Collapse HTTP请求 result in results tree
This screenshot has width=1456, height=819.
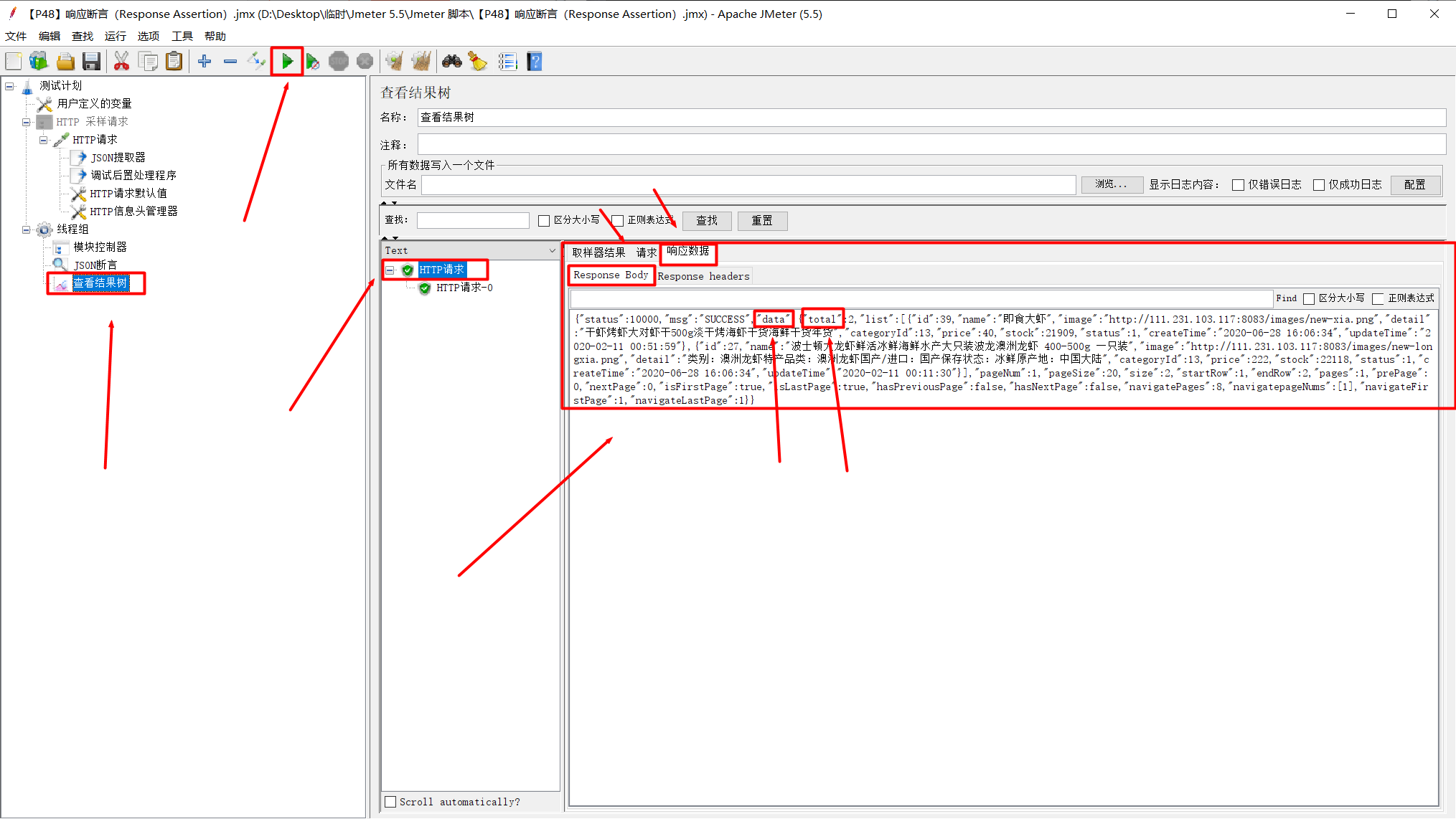390,270
